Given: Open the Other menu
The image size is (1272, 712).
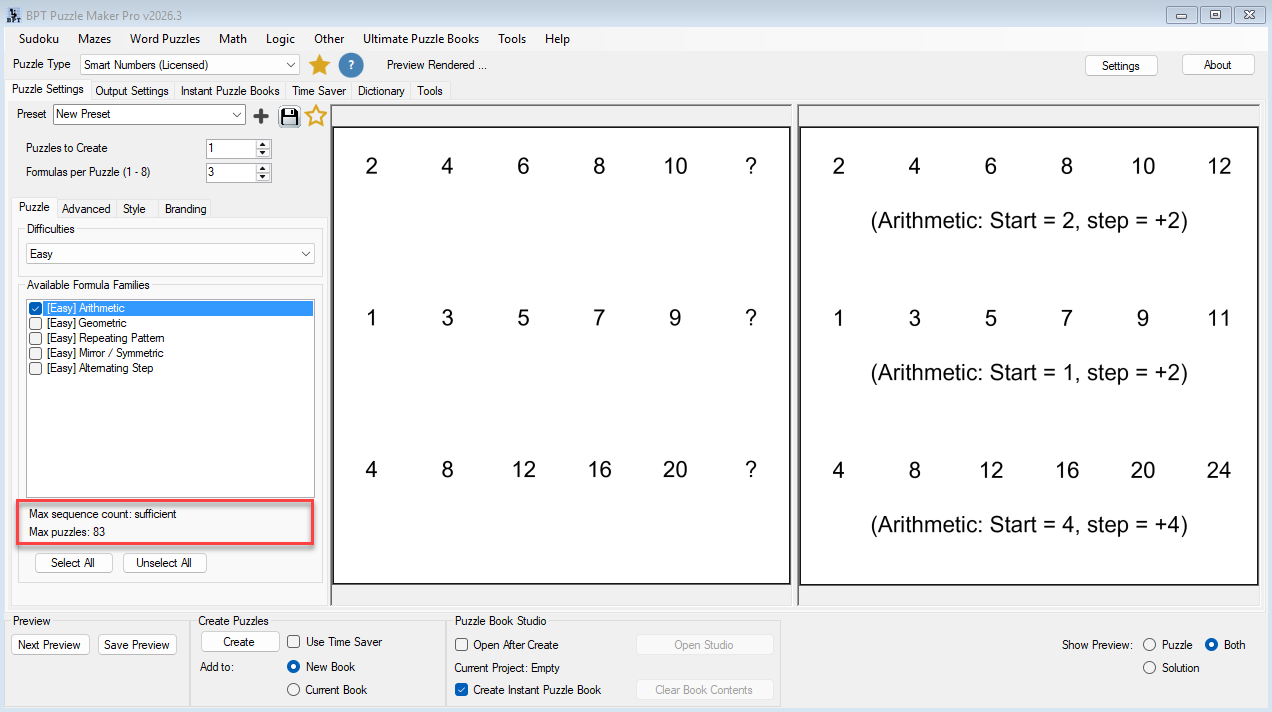Looking at the screenshot, I should [329, 39].
